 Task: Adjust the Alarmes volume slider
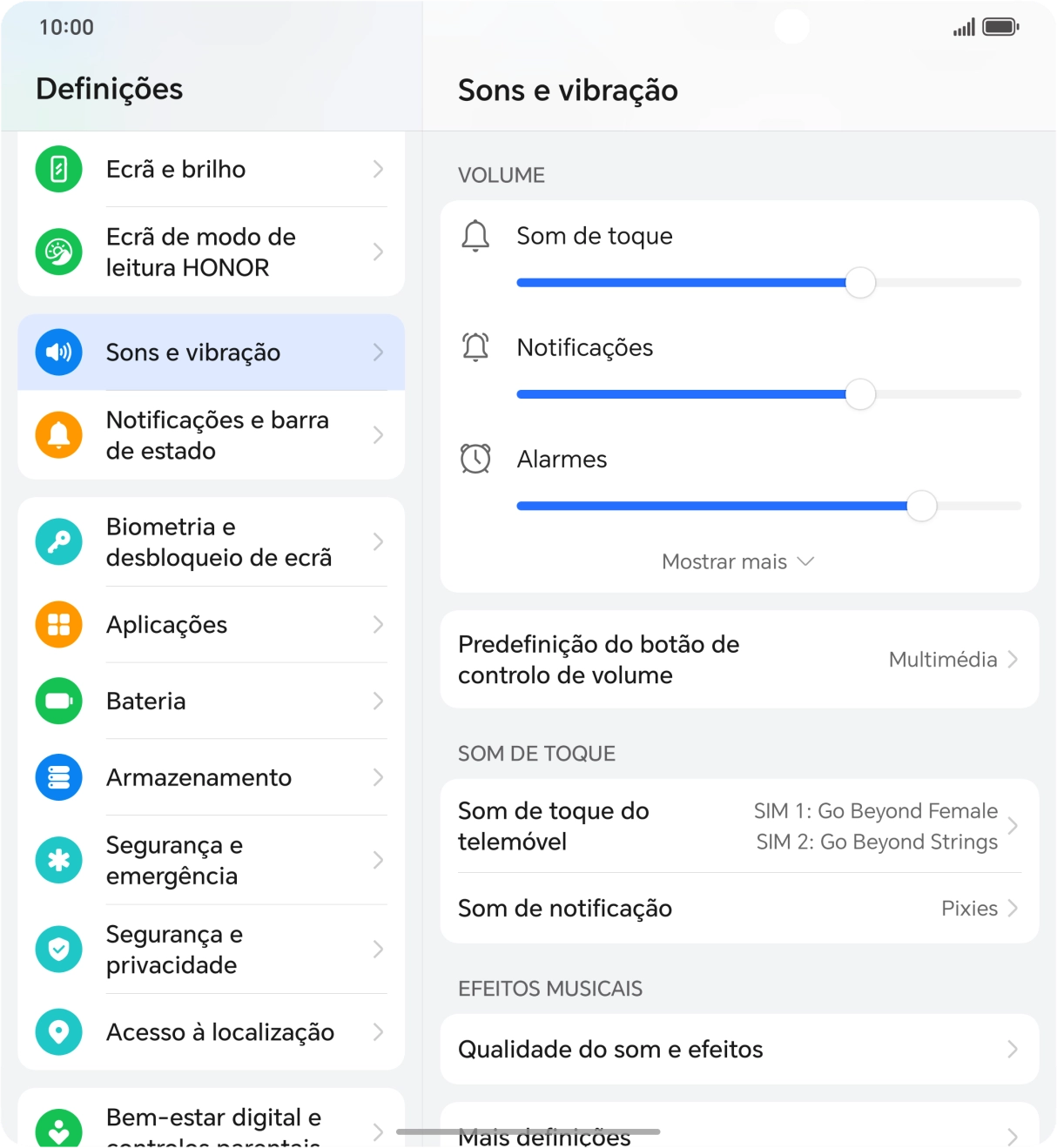(922, 506)
